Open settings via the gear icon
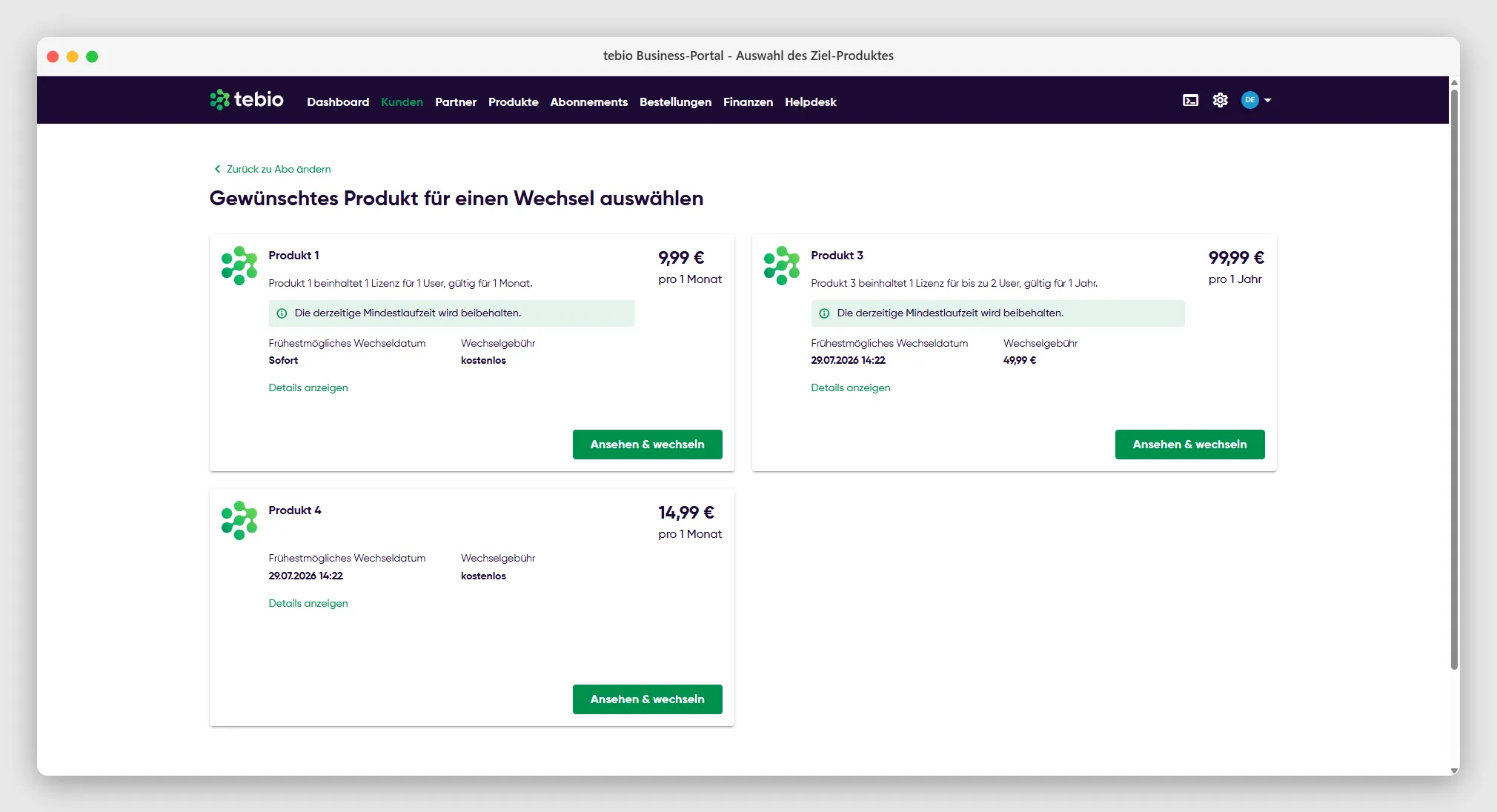The height and width of the screenshot is (812, 1497). point(1220,100)
